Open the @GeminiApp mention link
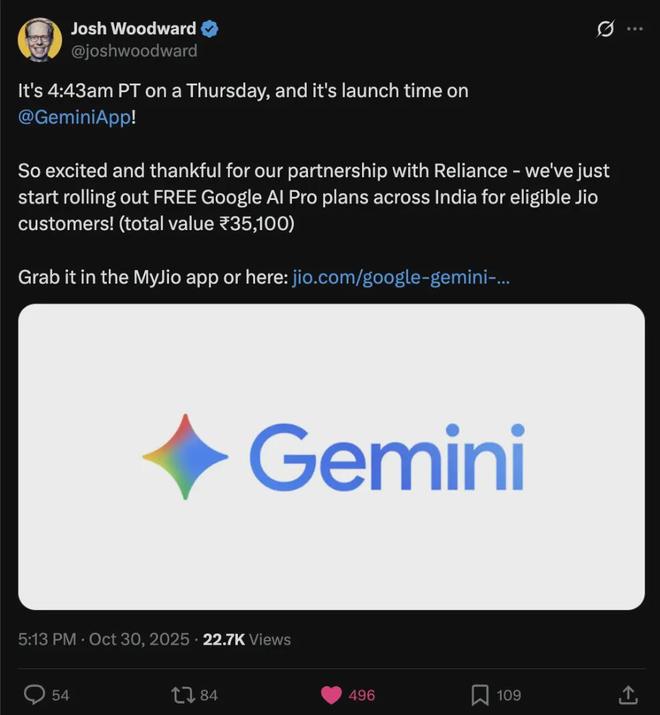 [x=74, y=116]
